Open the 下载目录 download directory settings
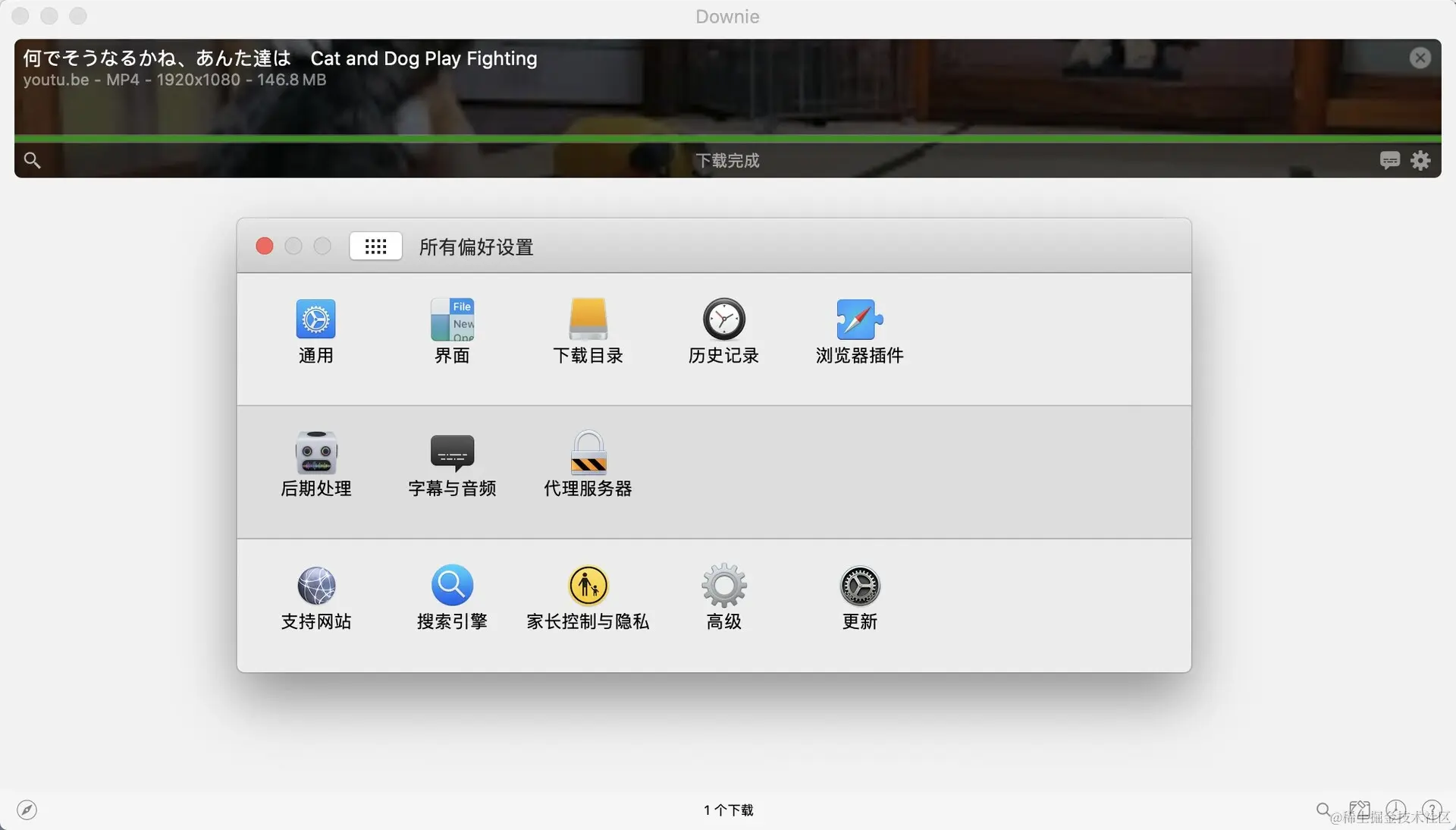Image resolution: width=1456 pixels, height=830 pixels. click(588, 332)
